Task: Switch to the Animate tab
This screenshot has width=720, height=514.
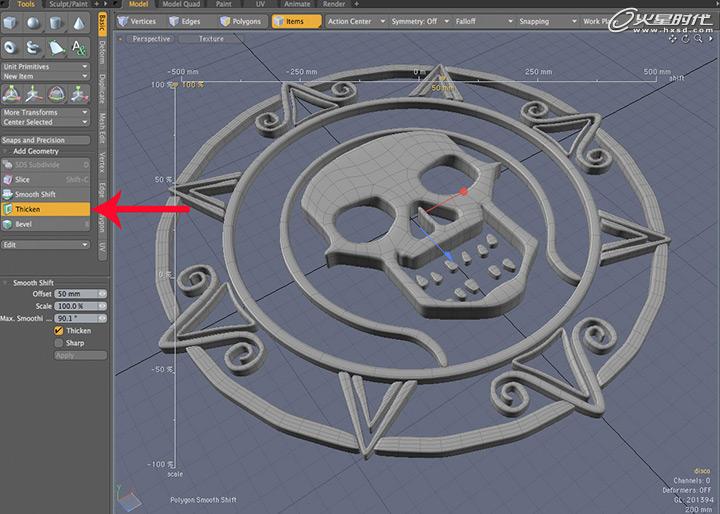Action: [x=297, y=4]
